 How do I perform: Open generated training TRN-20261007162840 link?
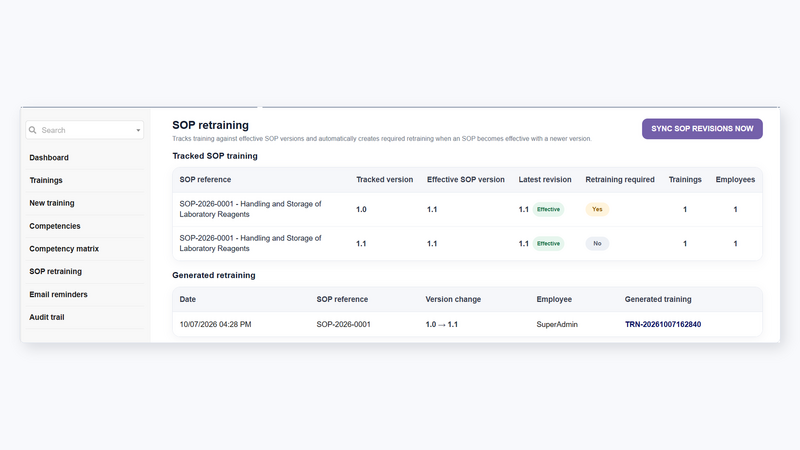[663, 324]
